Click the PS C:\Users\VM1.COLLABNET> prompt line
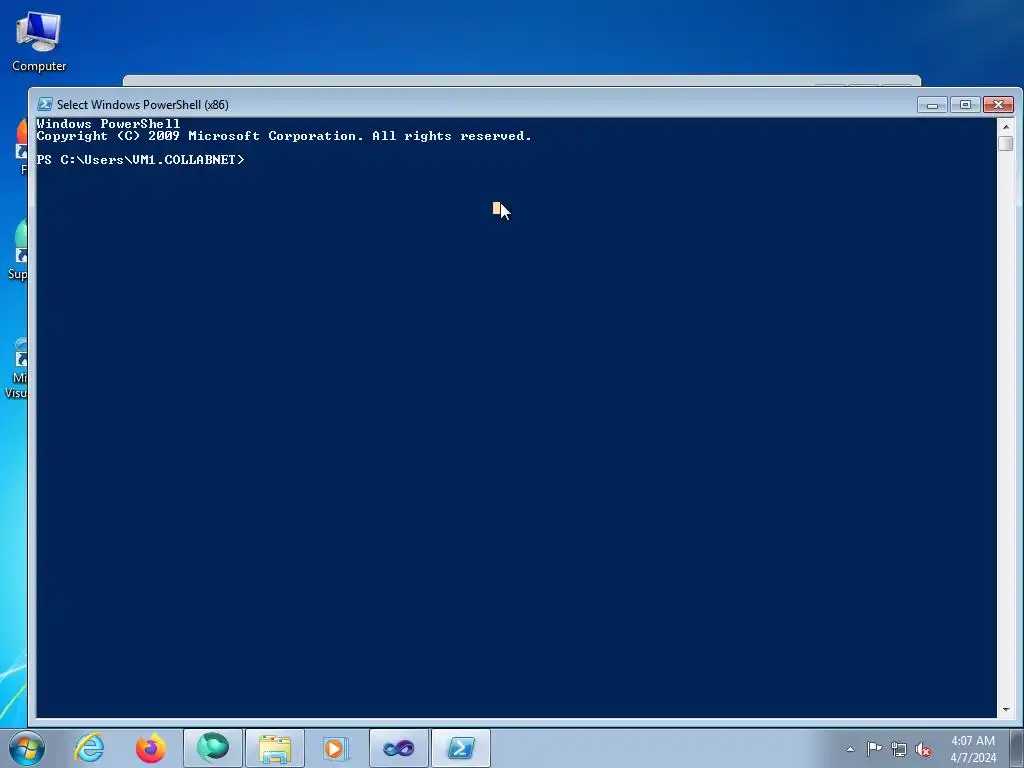Viewport: 1024px width, 768px height. pos(140,159)
